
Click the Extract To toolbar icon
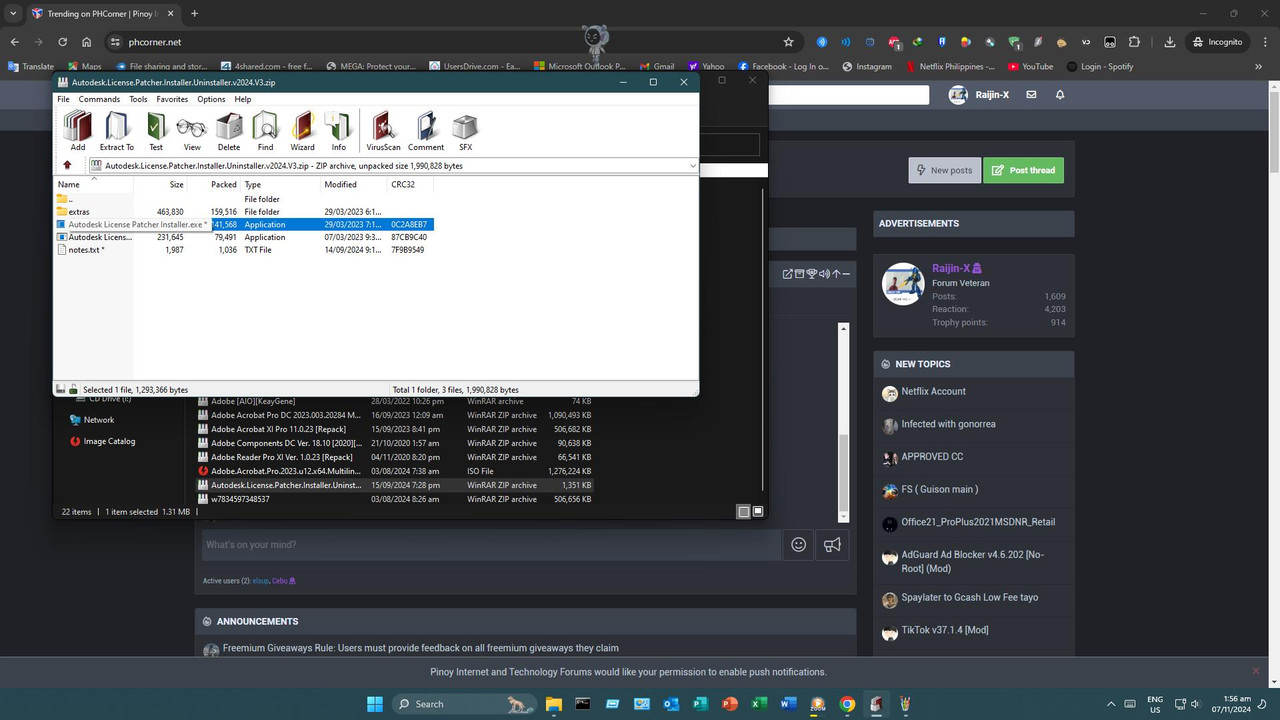coord(117,131)
